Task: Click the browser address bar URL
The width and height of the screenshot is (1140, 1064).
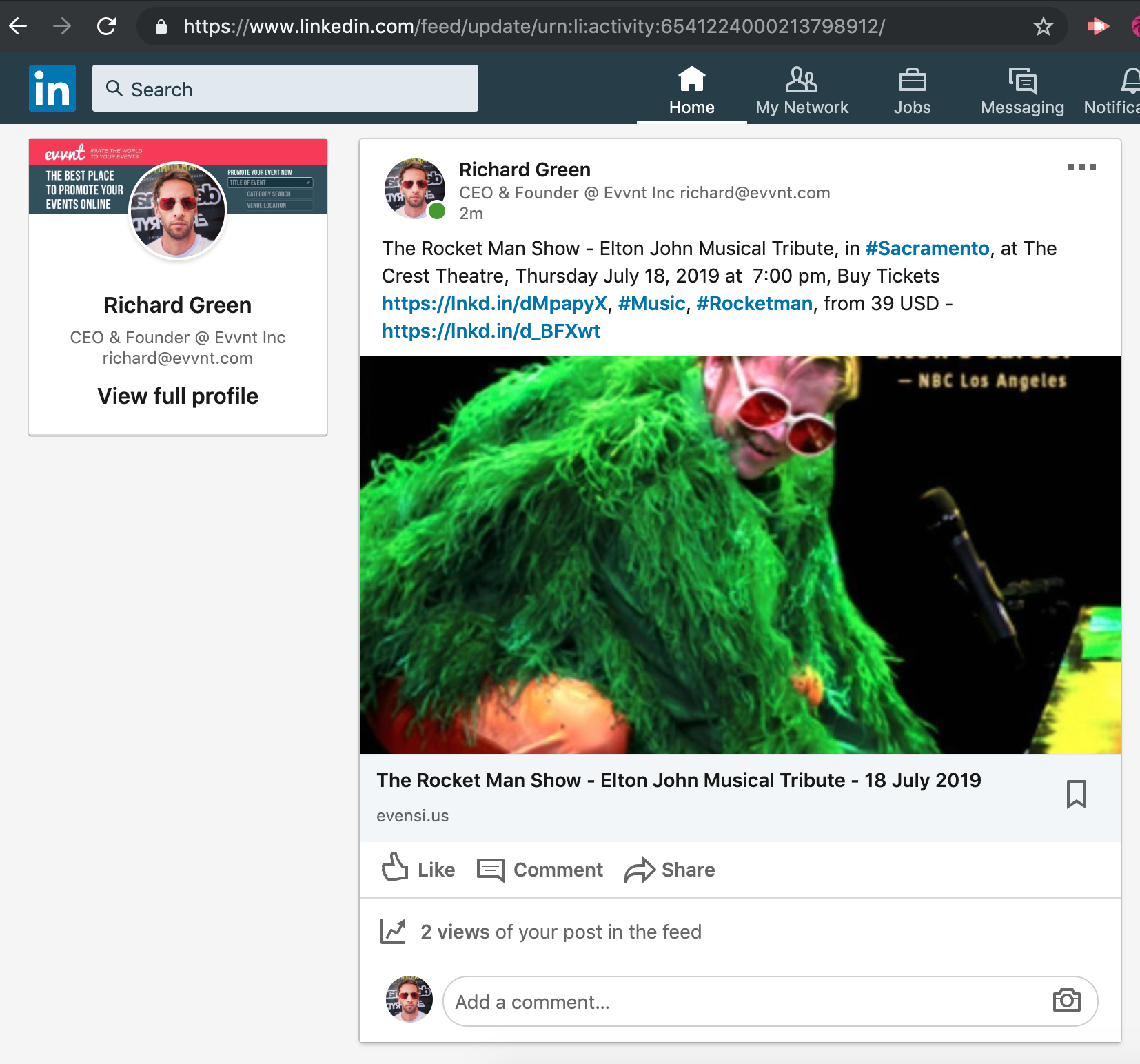Action: coord(534,27)
